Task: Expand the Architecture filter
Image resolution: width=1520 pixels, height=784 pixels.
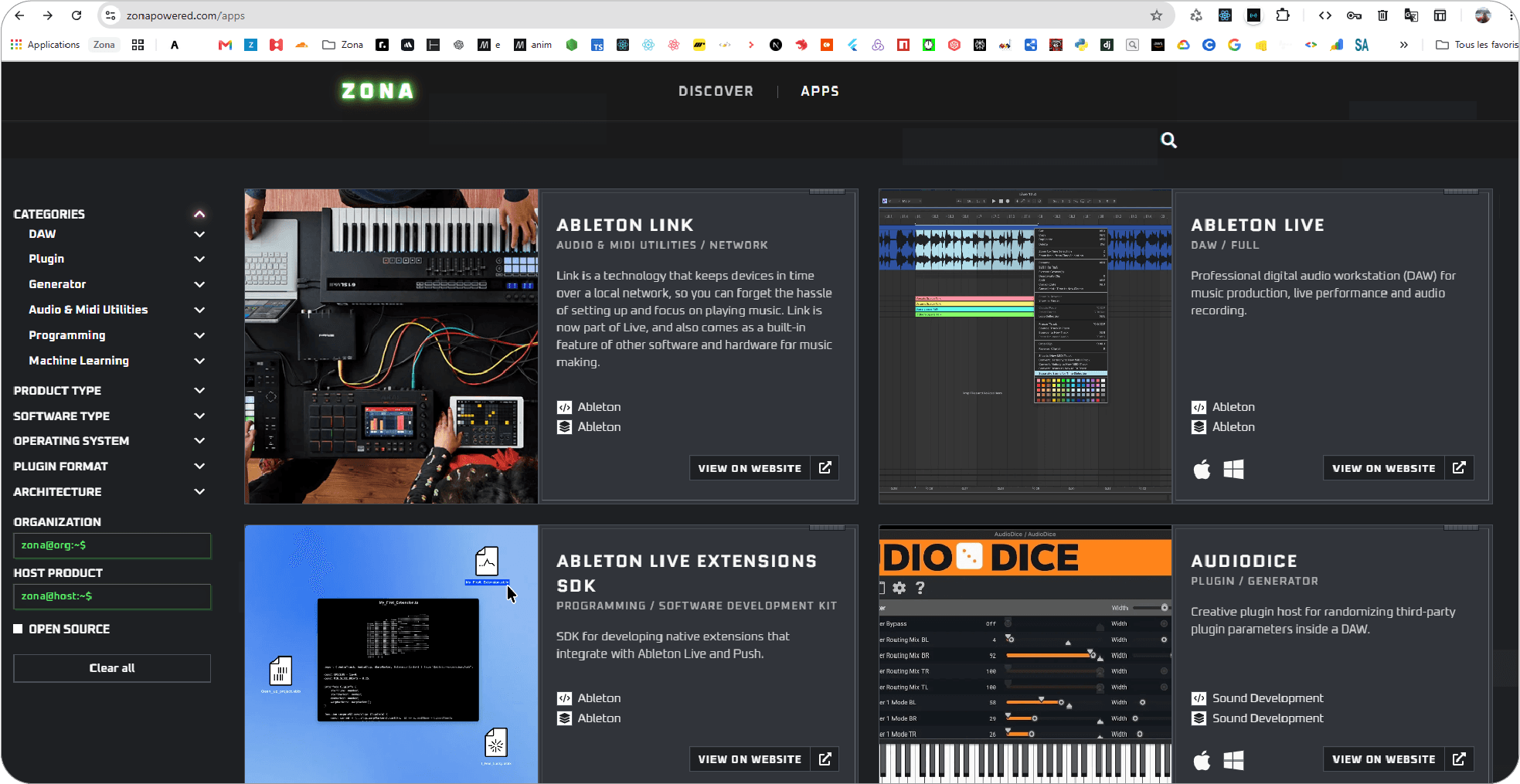Action: click(199, 491)
